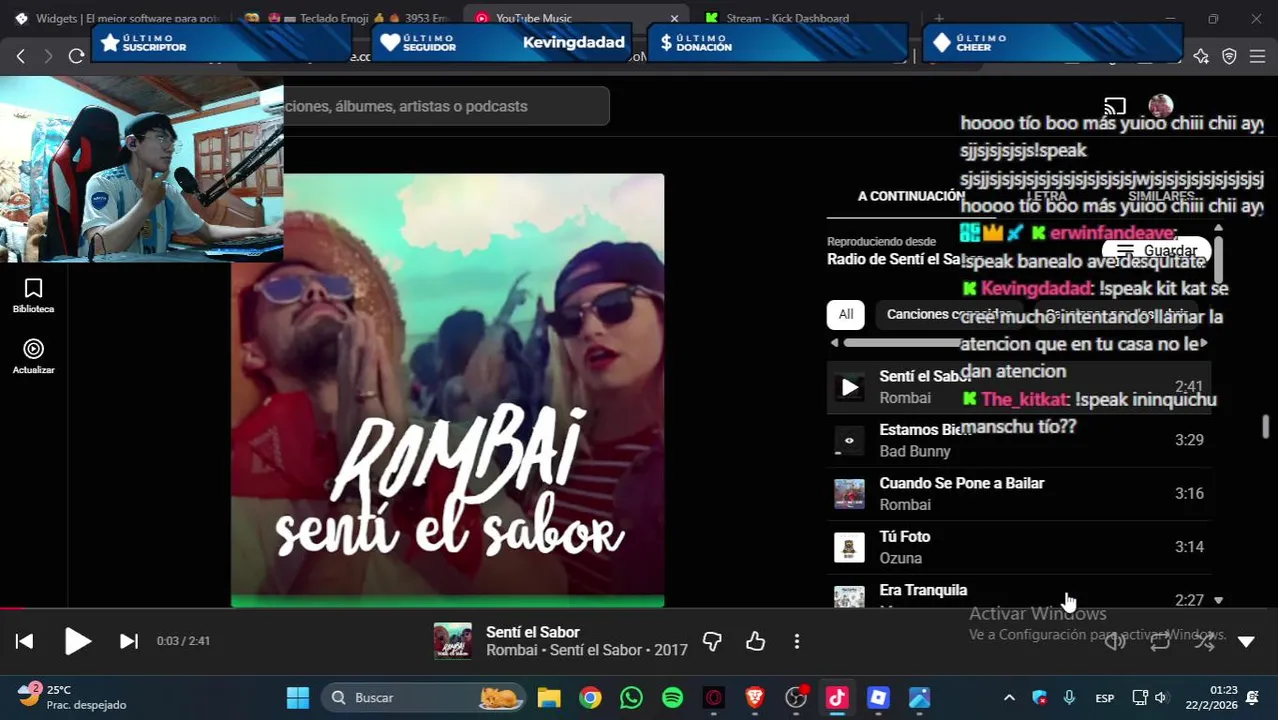Reload the browser page

[x=76, y=56]
